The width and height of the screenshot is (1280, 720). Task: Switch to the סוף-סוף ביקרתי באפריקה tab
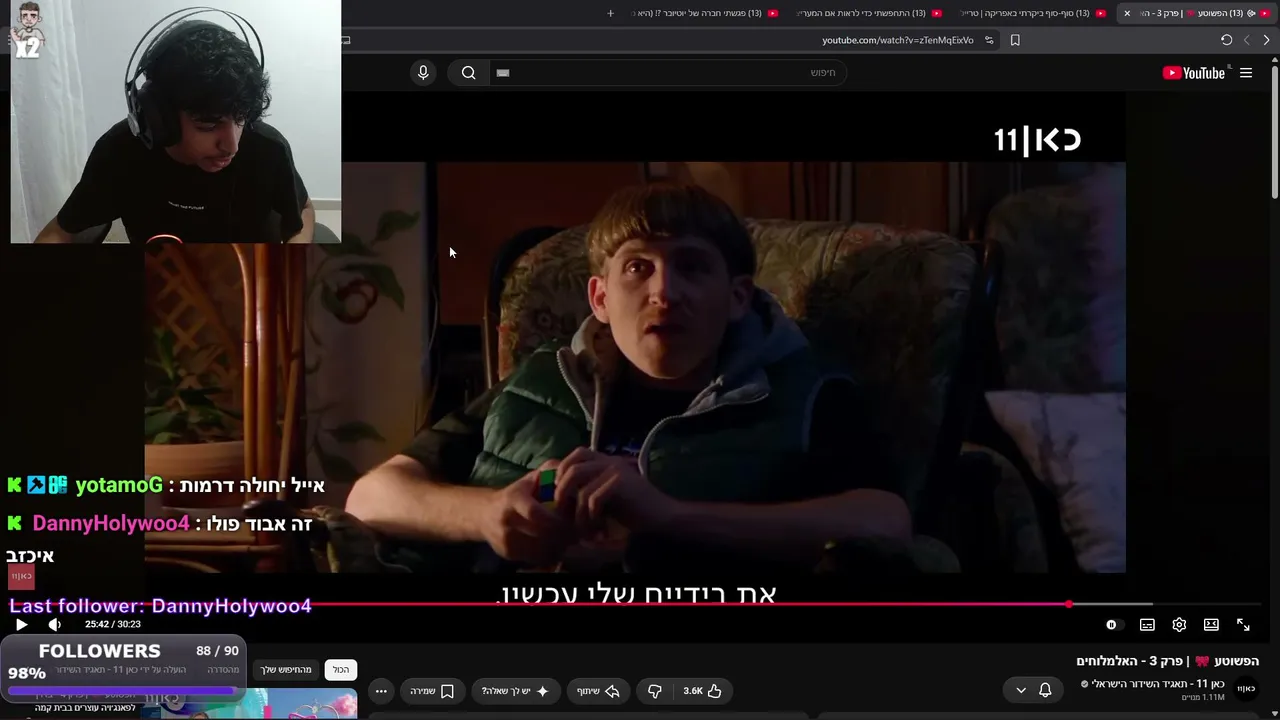coord(1032,13)
